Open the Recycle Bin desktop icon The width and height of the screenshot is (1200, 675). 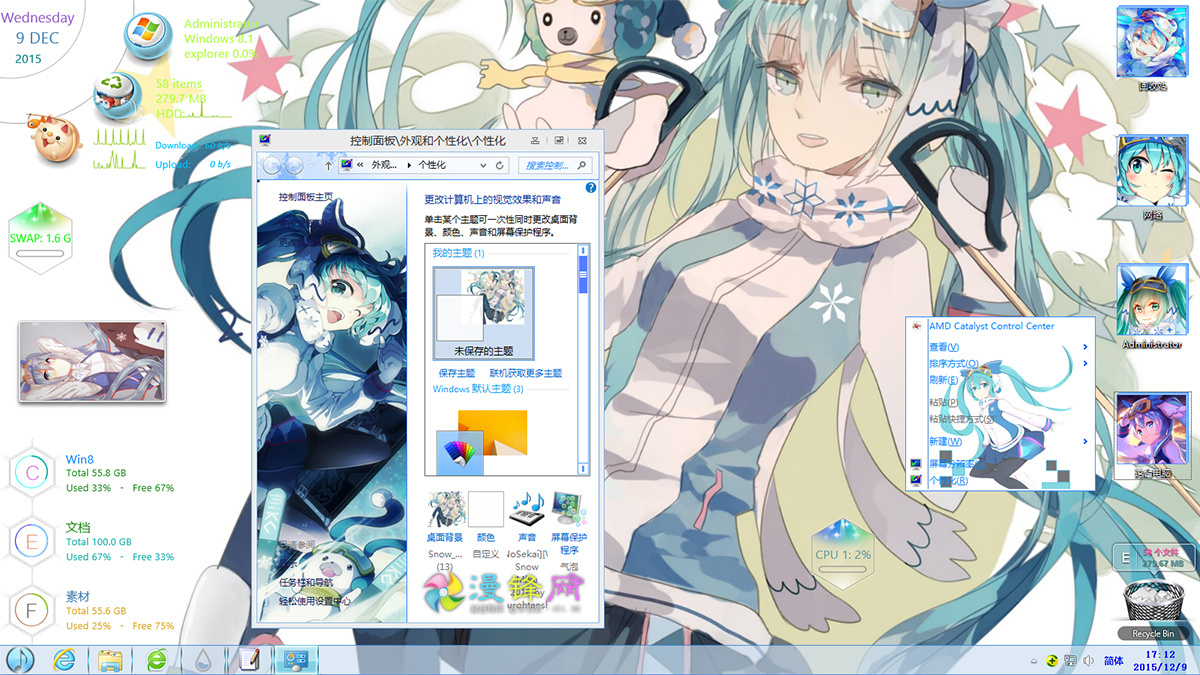(x=1152, y=610)
